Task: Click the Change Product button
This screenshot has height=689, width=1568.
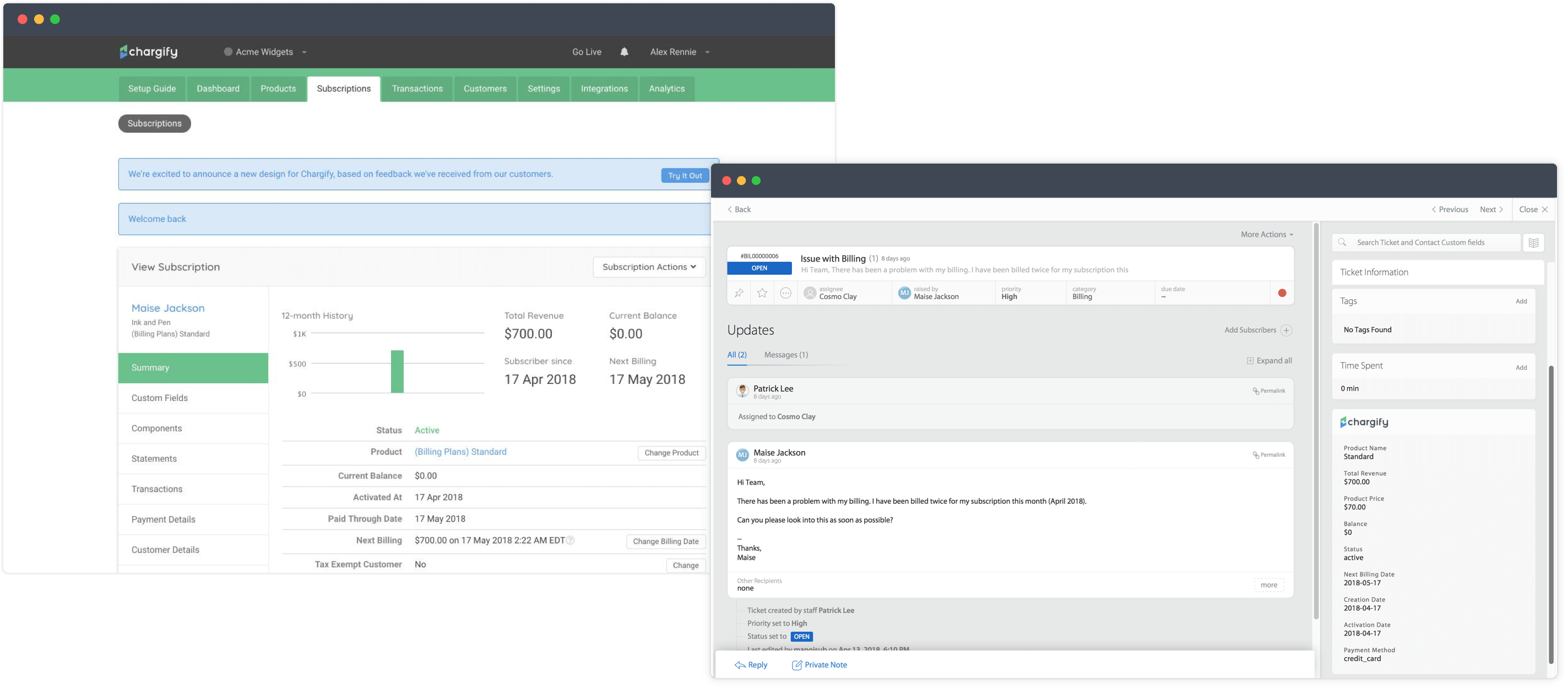Action: click(x=671, y=453)
